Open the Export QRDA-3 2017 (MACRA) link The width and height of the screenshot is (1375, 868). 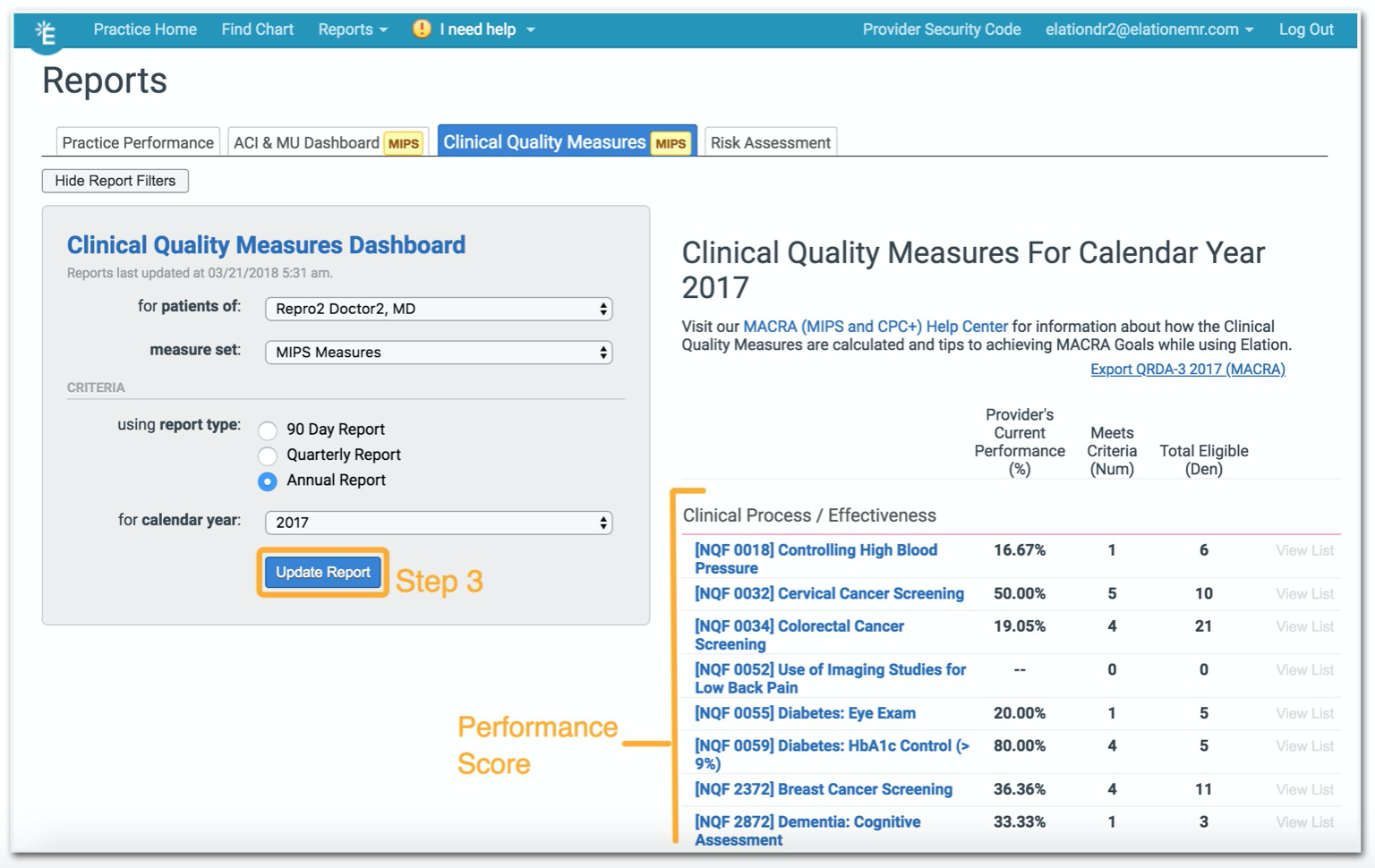coord(1187,369)
